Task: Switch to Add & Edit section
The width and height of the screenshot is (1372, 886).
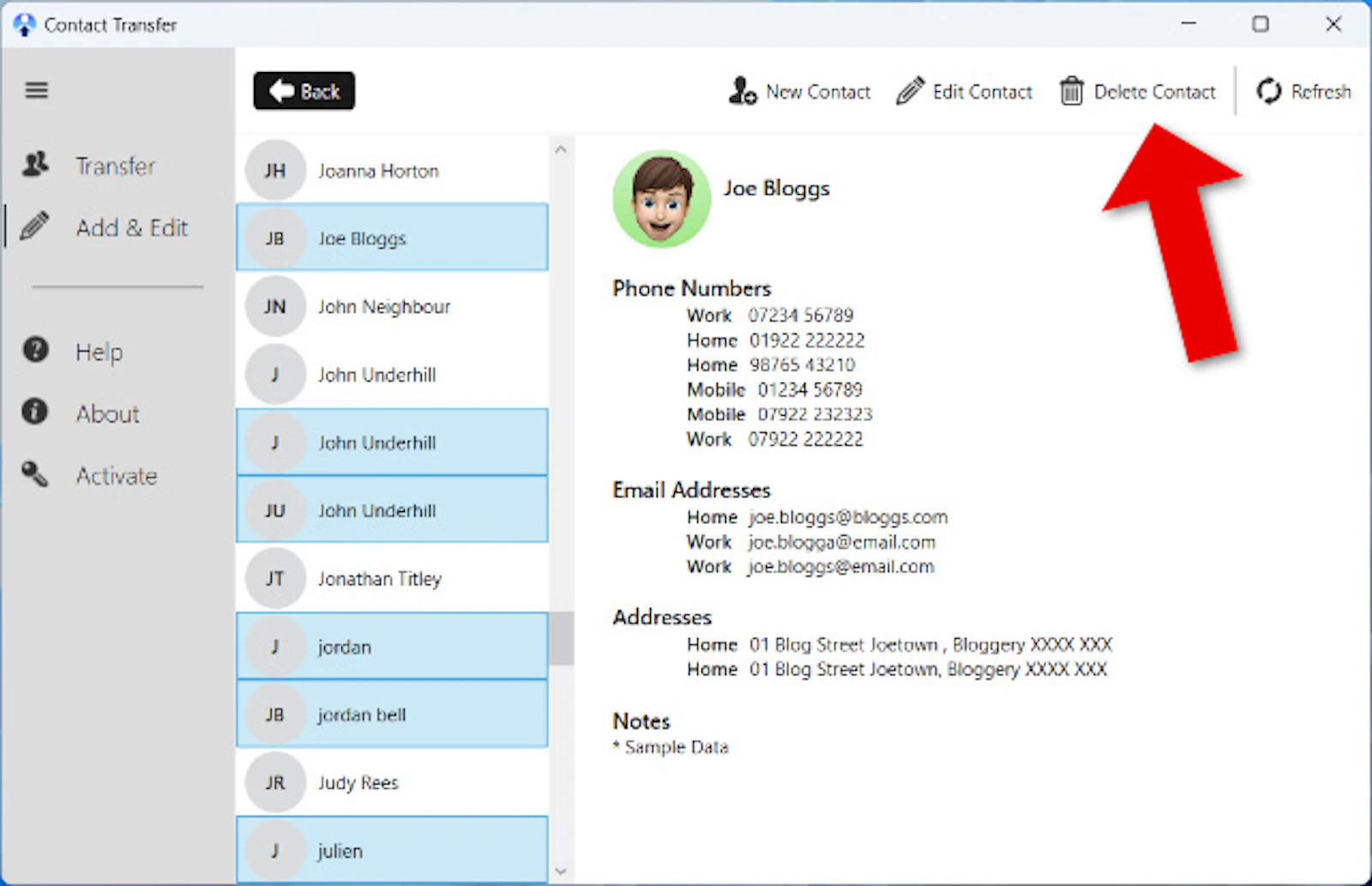Action: (131, 227)
